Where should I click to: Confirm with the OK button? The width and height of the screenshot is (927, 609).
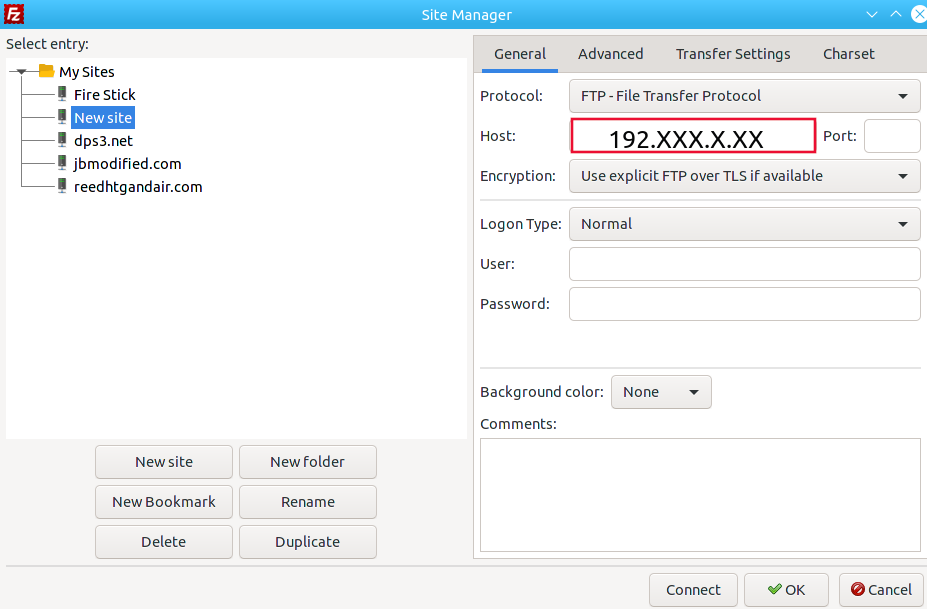click(786, 590)
